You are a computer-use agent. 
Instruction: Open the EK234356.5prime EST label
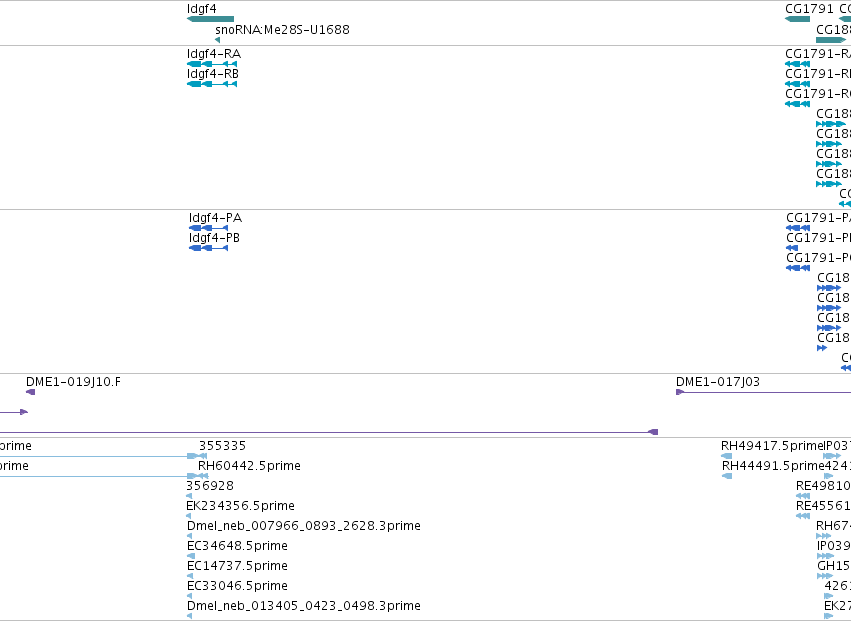click(240, 506)
